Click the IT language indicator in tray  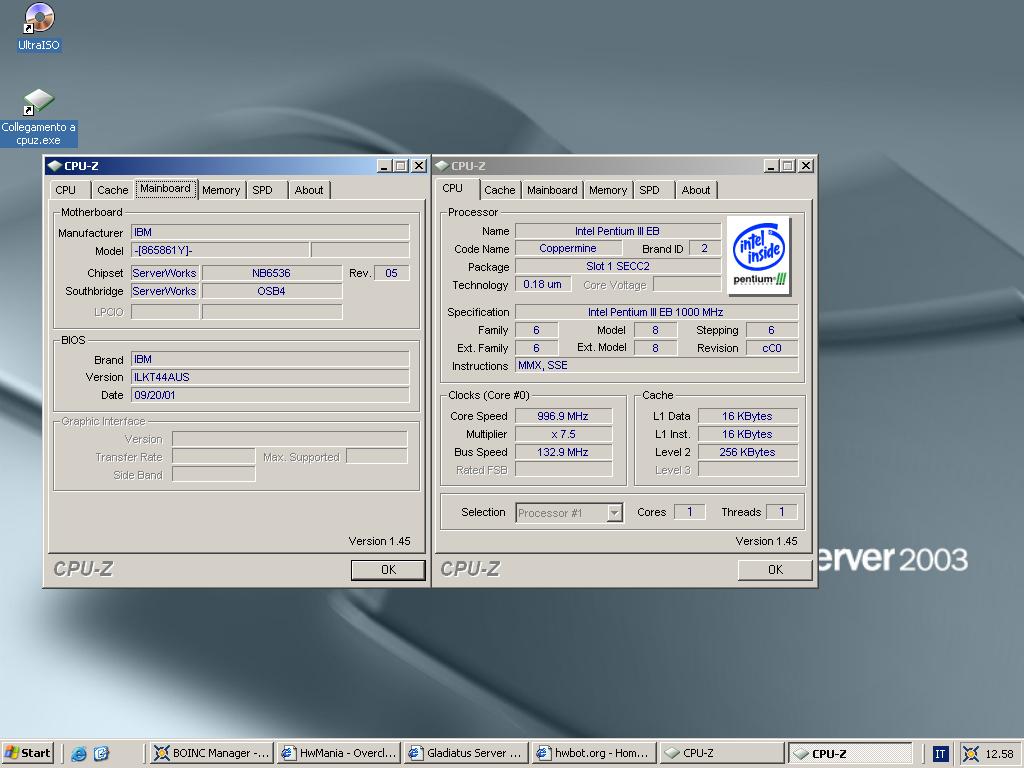(x=939, y=754)
